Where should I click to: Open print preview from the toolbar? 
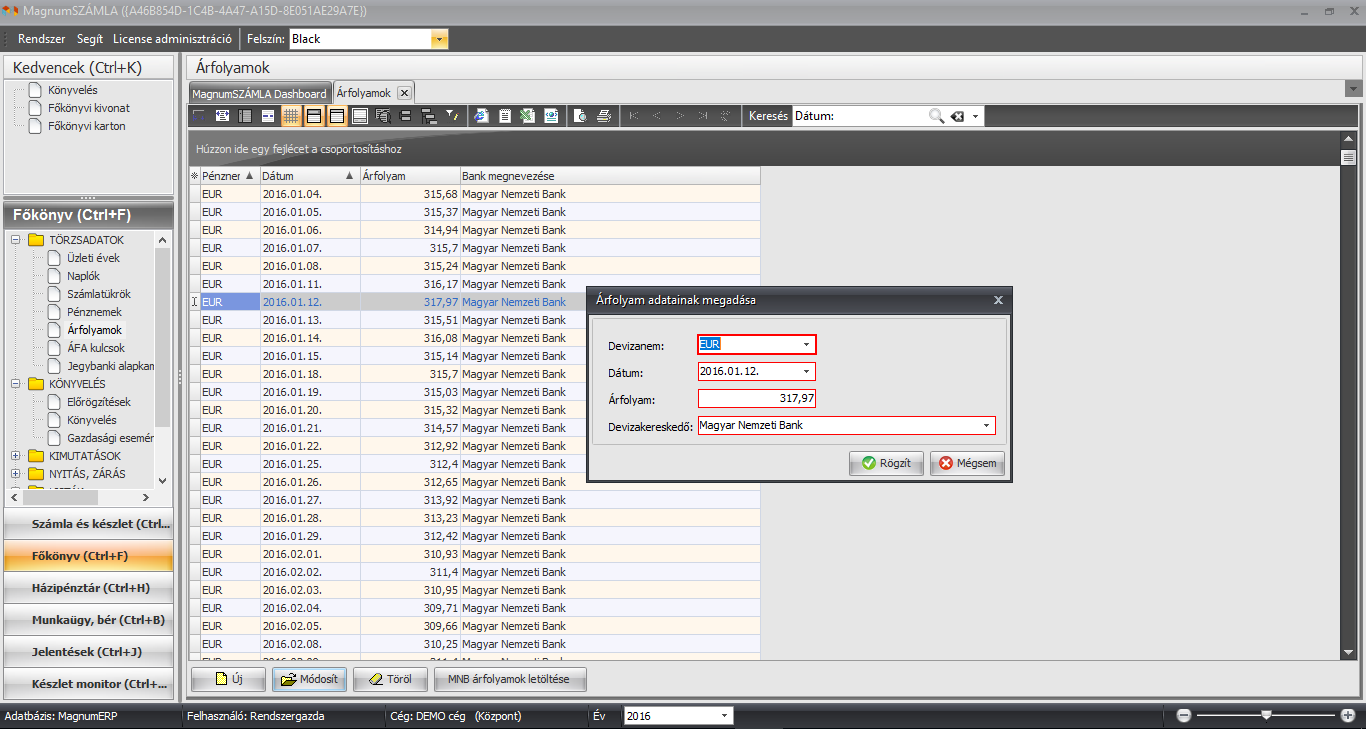[580, 116]
